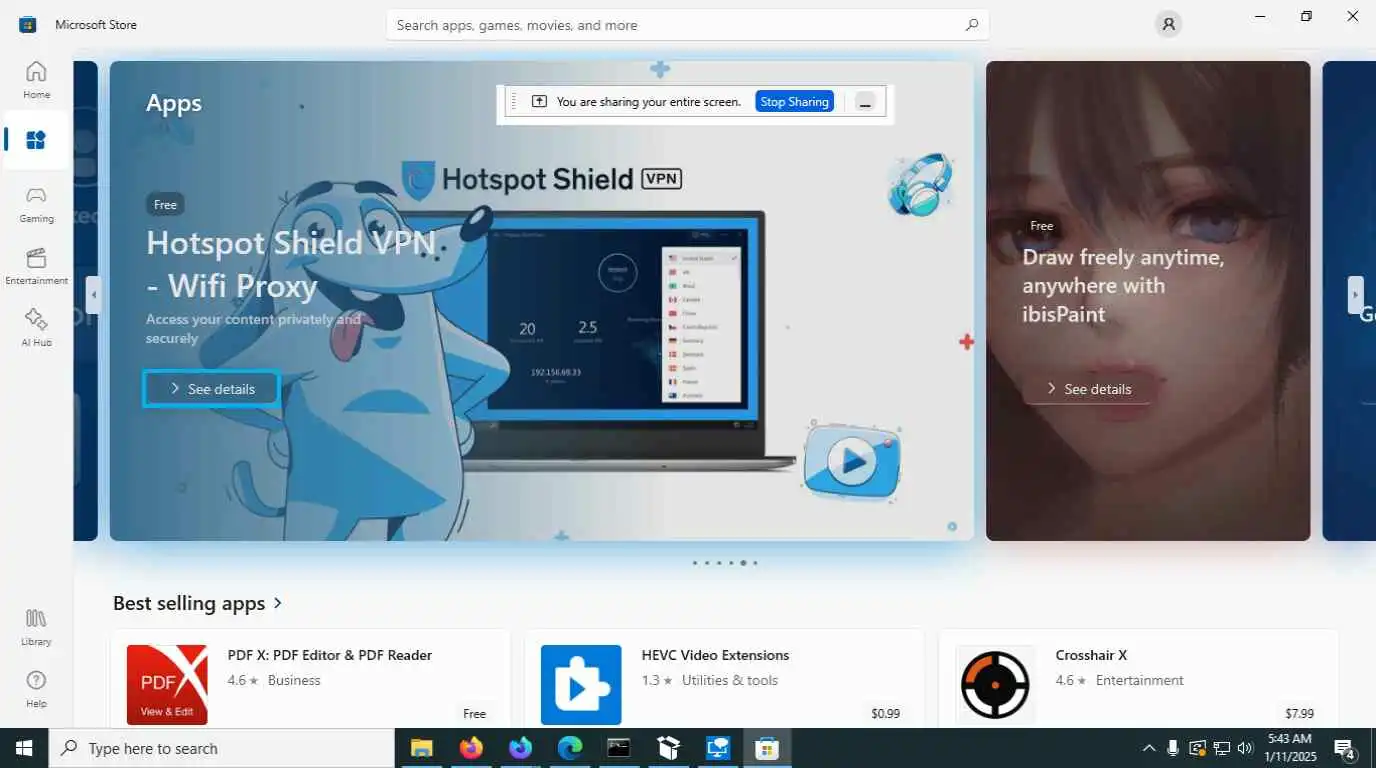Click the sharing bar's screen icon
1376x768 pixels.
click(x=539, y=102)
